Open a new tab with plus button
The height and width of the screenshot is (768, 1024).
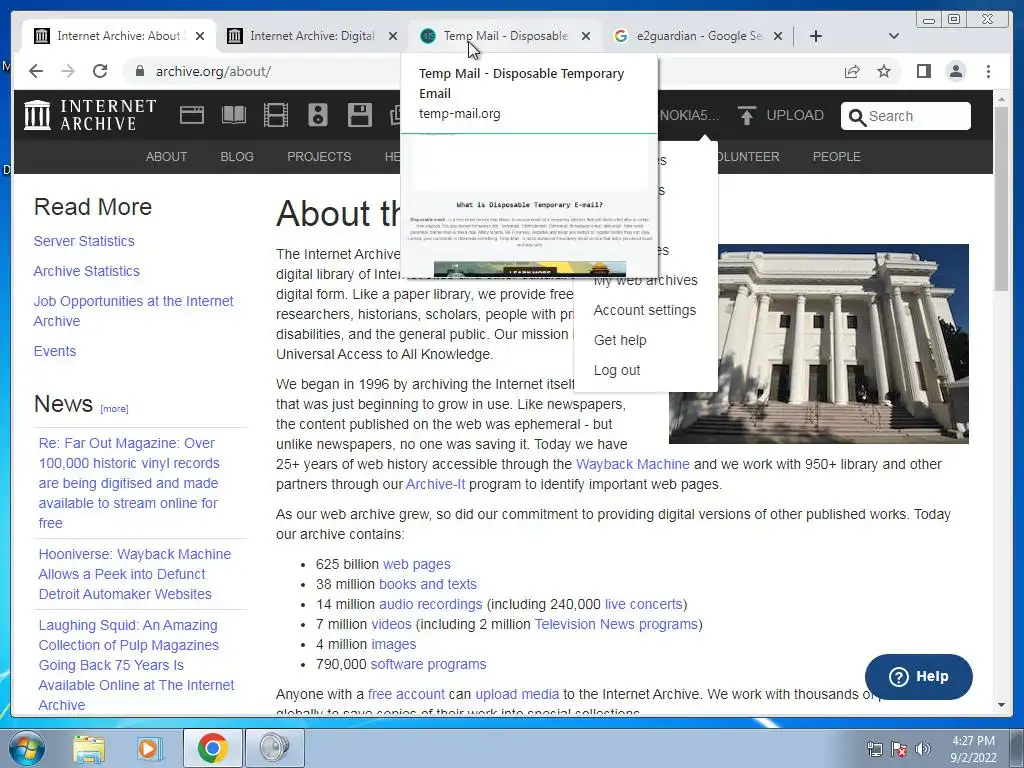click(816, 36)
